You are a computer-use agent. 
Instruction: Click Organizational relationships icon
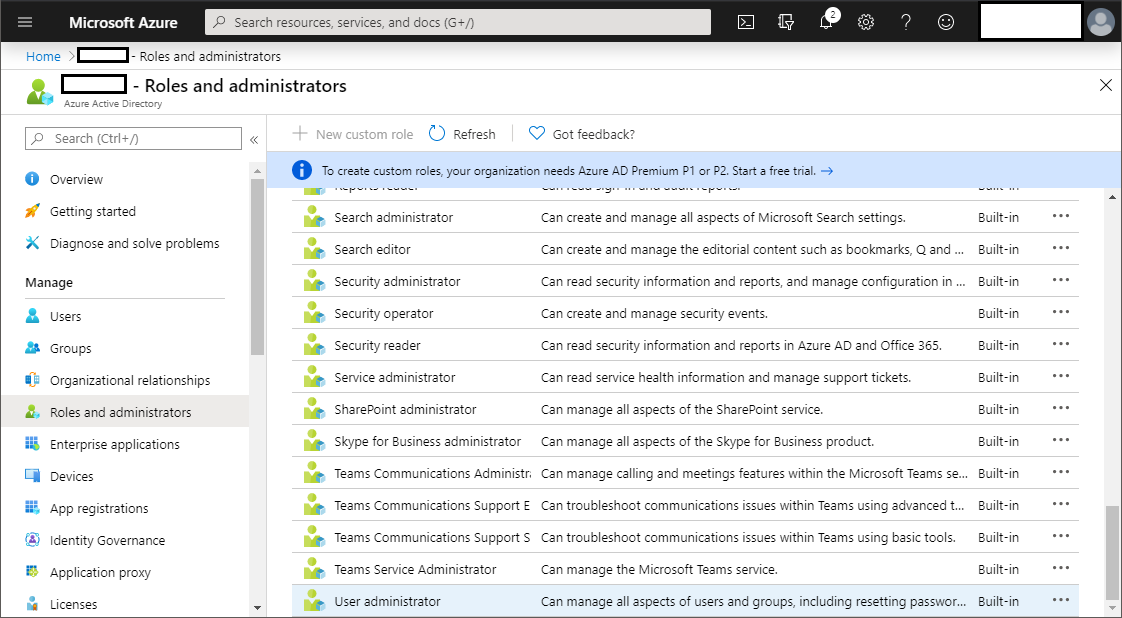point(32,380)
